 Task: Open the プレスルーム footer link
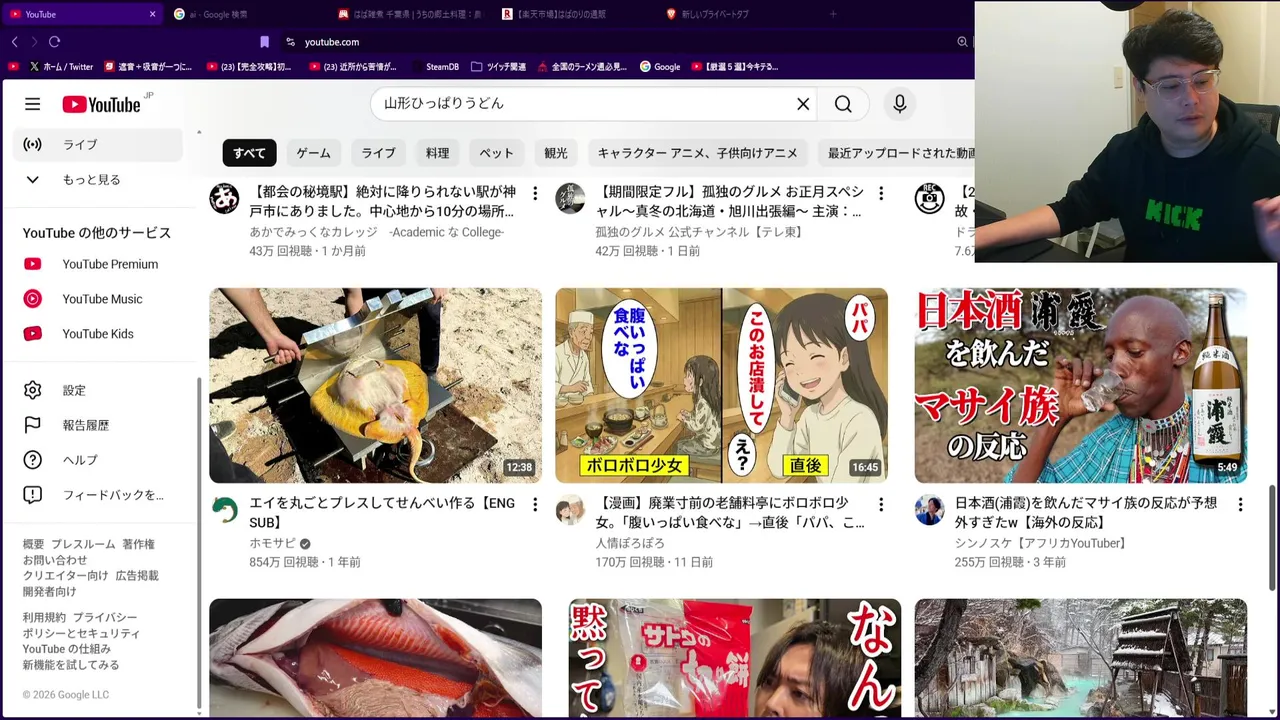point(83,544)
